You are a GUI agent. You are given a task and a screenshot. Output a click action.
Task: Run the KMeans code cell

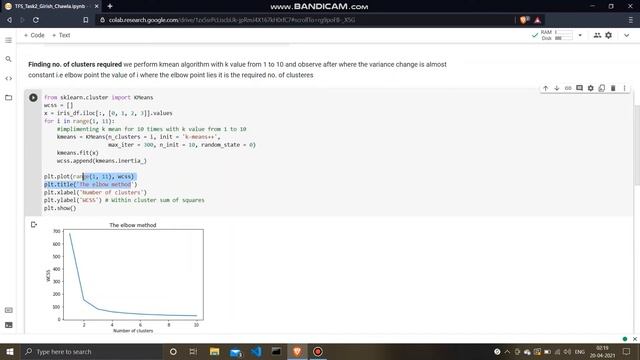[33, 98]
